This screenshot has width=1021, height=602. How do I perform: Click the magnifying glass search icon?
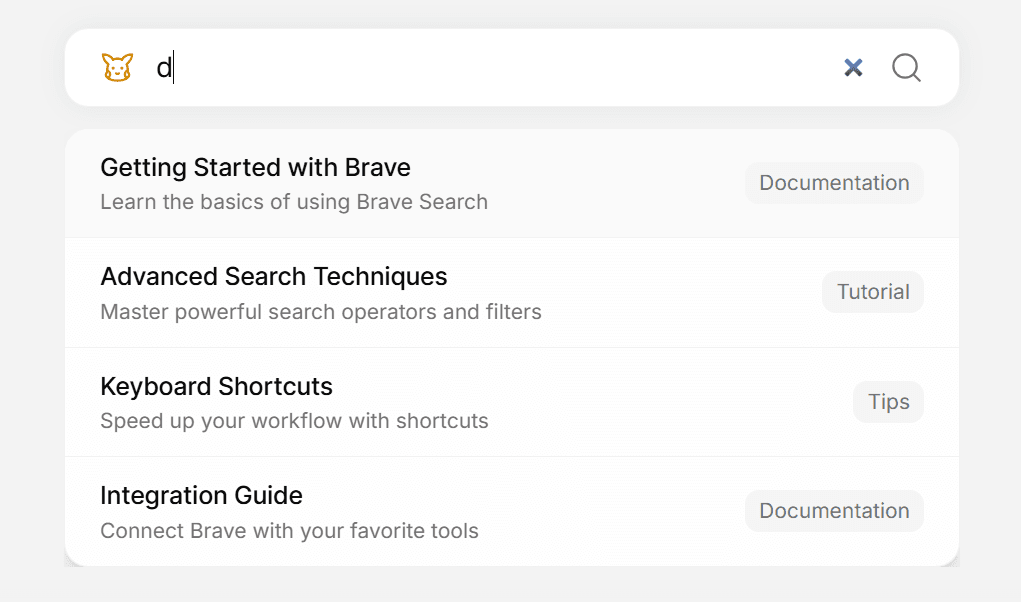click(906, 68)
